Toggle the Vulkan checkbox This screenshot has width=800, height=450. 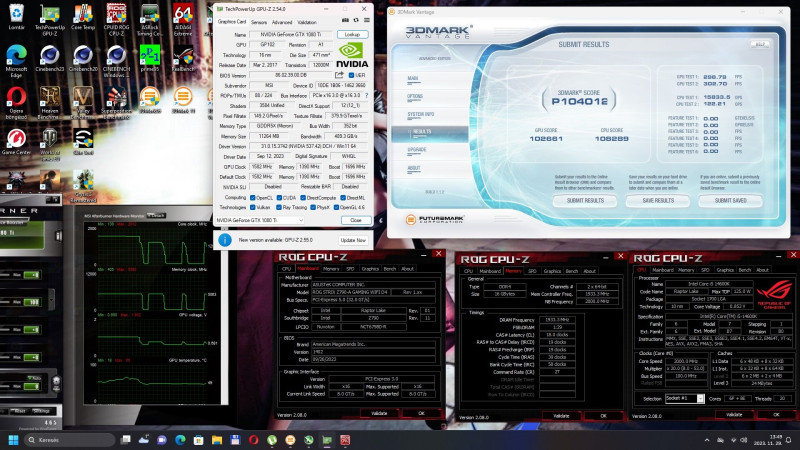[253, 207]
